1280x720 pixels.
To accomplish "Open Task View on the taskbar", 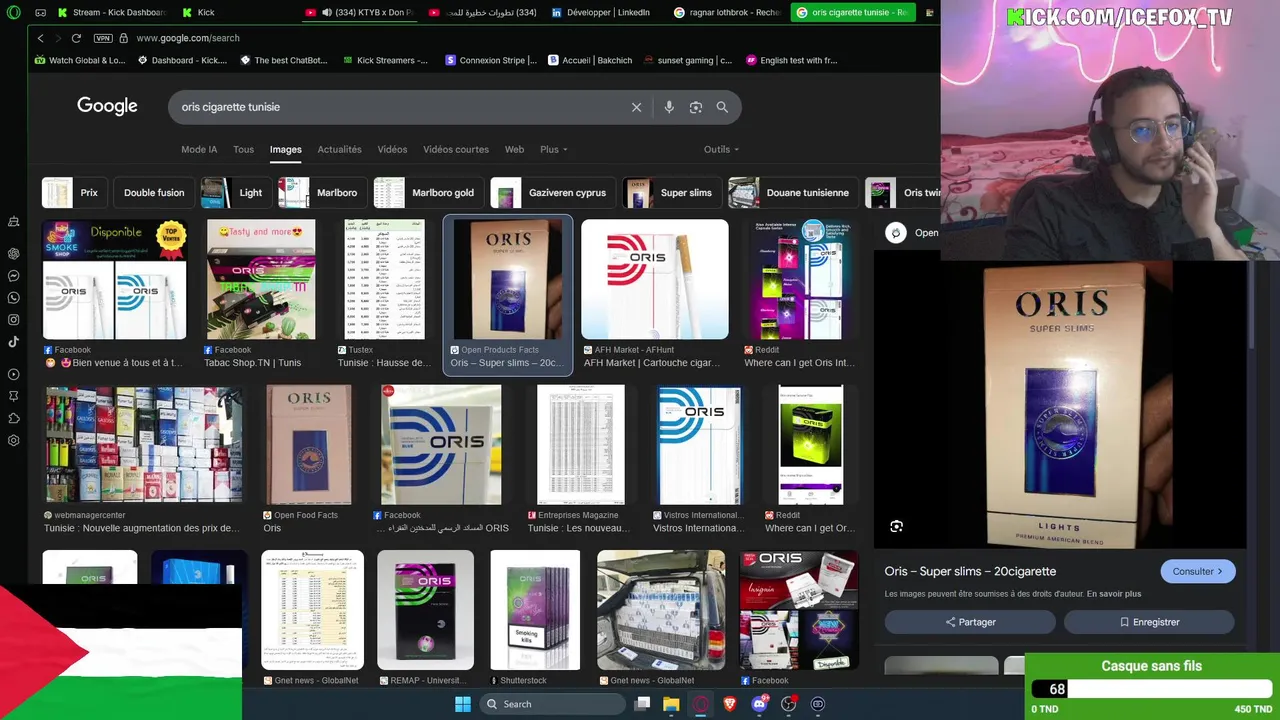I will 643,704.
